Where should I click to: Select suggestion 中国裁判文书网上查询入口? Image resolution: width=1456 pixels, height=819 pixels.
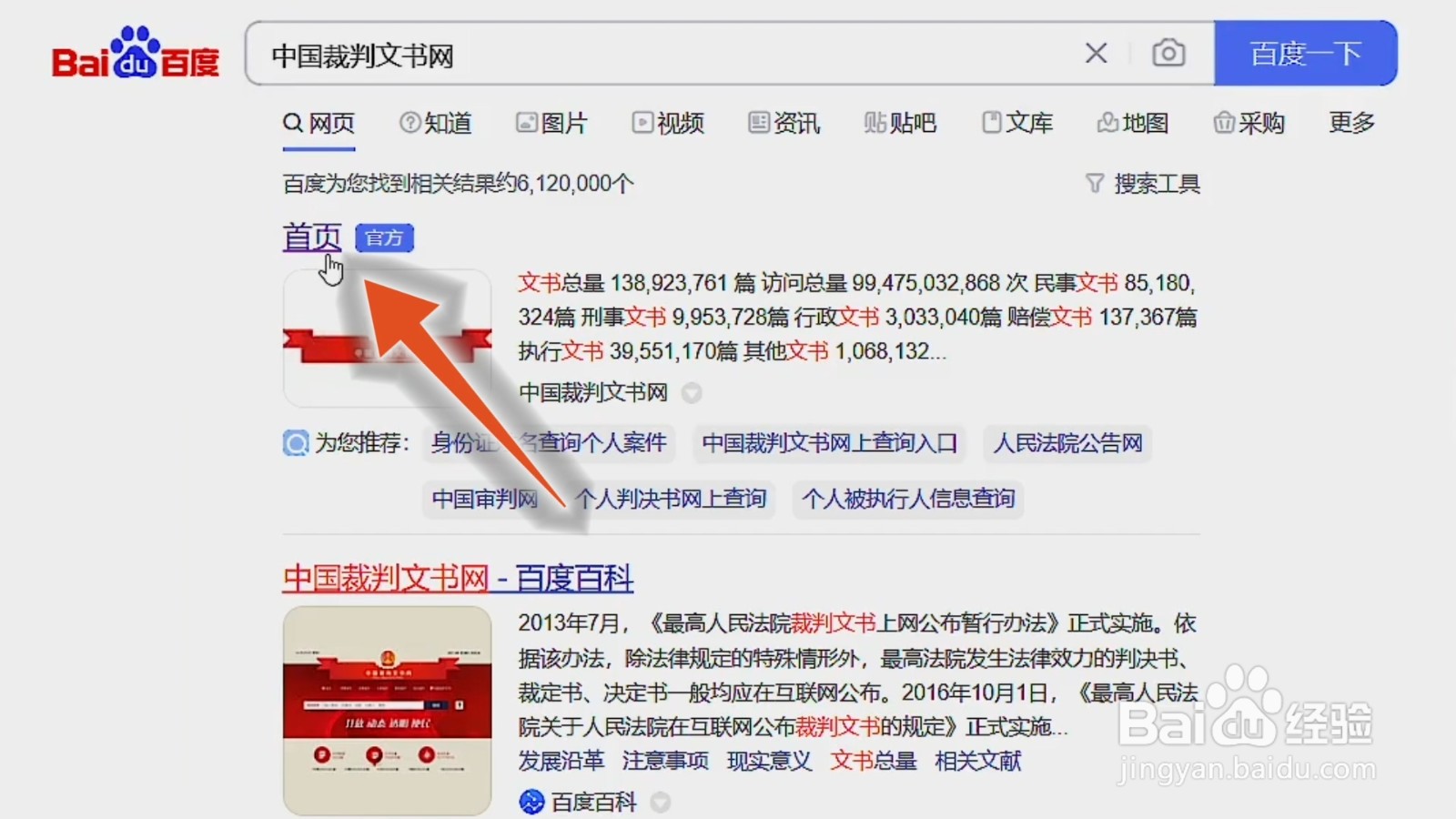click(x=829, y=443)
